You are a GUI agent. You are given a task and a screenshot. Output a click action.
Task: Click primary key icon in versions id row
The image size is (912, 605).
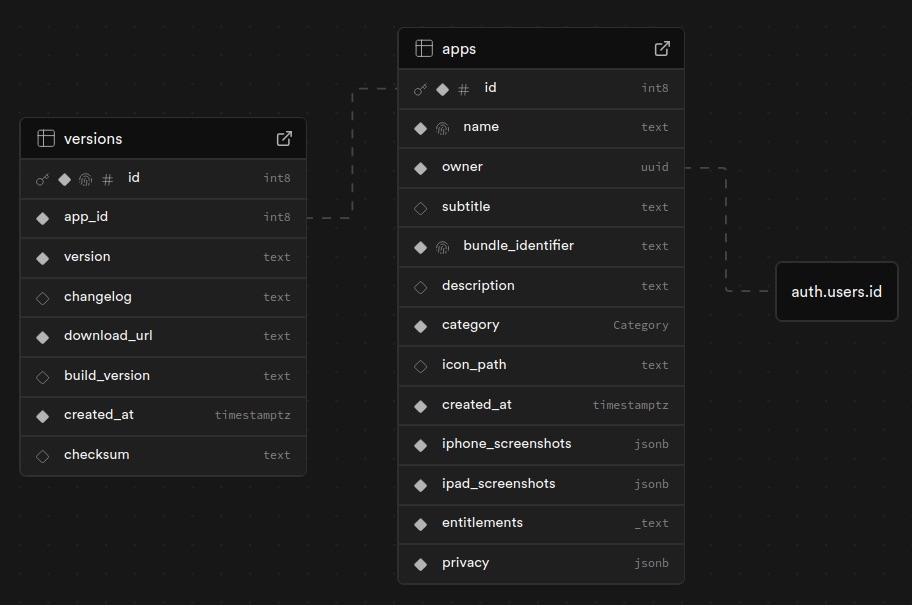(x=42, y=180)
